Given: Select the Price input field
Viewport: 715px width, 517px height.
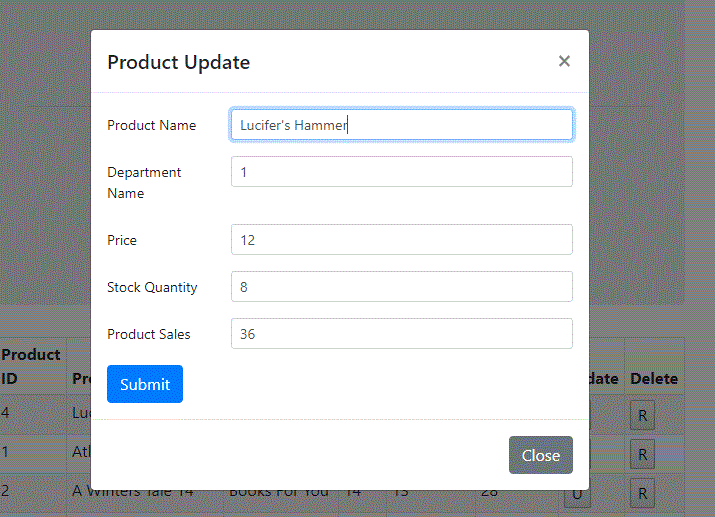Looking at the screenshot, I should click(402, 240).
